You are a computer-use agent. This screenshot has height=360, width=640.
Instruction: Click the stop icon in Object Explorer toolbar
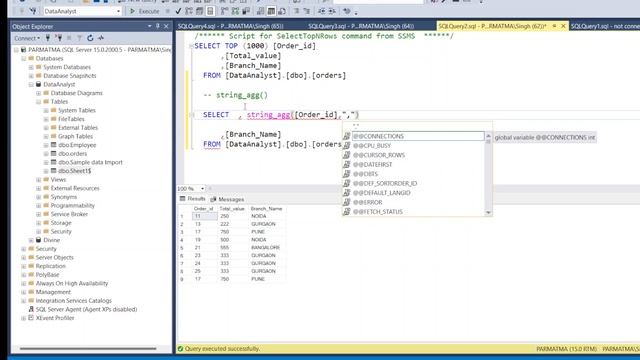69,38
